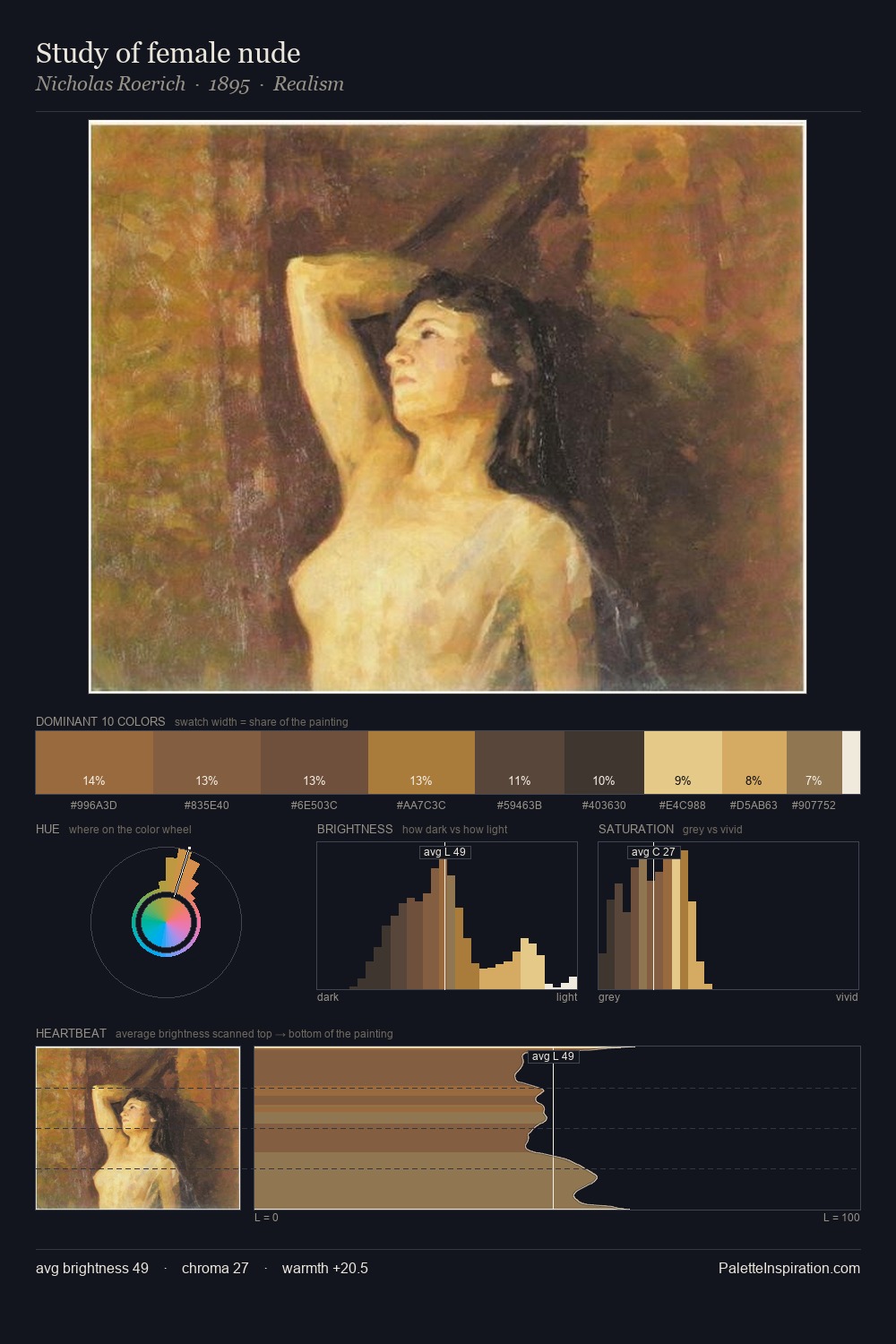The width and height of the screenshot is (896, 1344).
Task: Click the hex code '#E4C988' label
Action: (x=683, y=806)
